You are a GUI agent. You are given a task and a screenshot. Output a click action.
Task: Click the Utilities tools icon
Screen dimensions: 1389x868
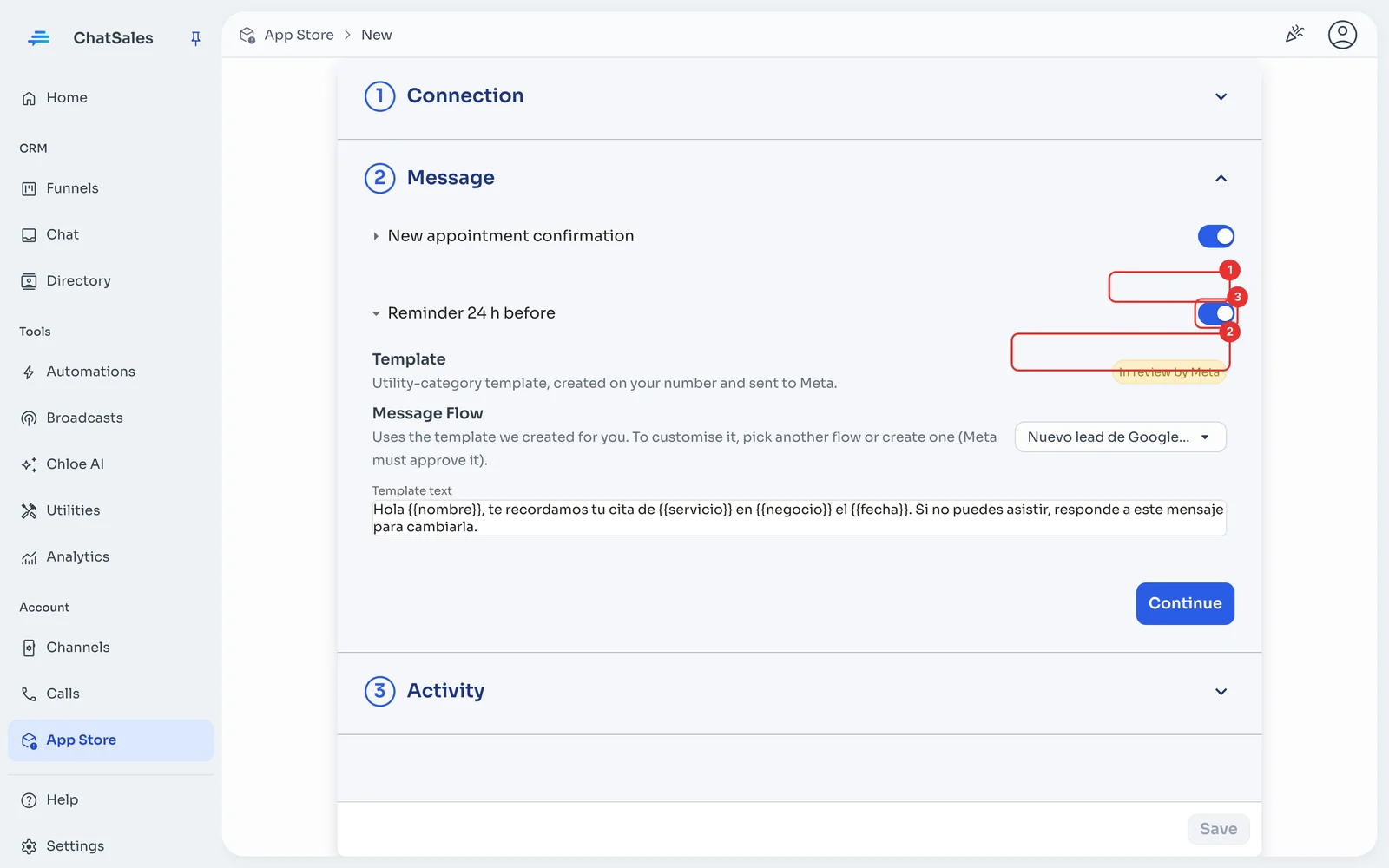[29, 510]
